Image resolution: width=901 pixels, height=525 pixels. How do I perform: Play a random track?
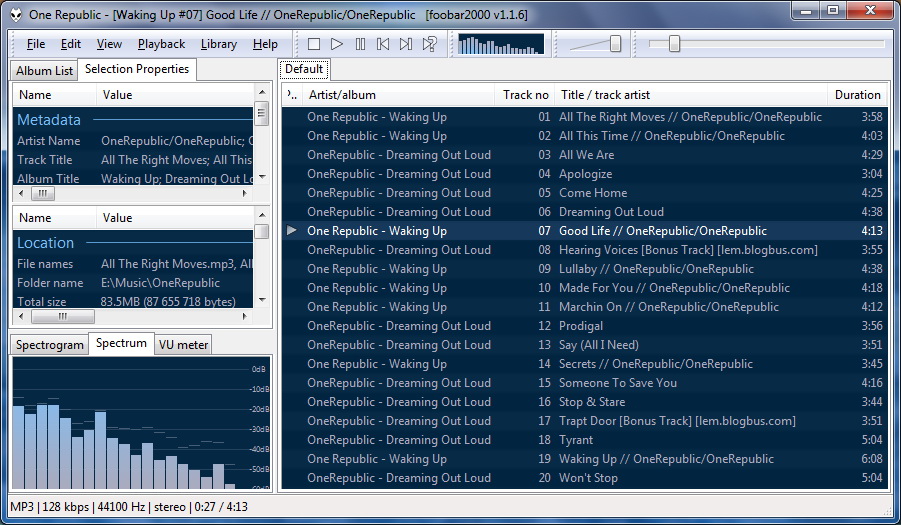point(429,44)
